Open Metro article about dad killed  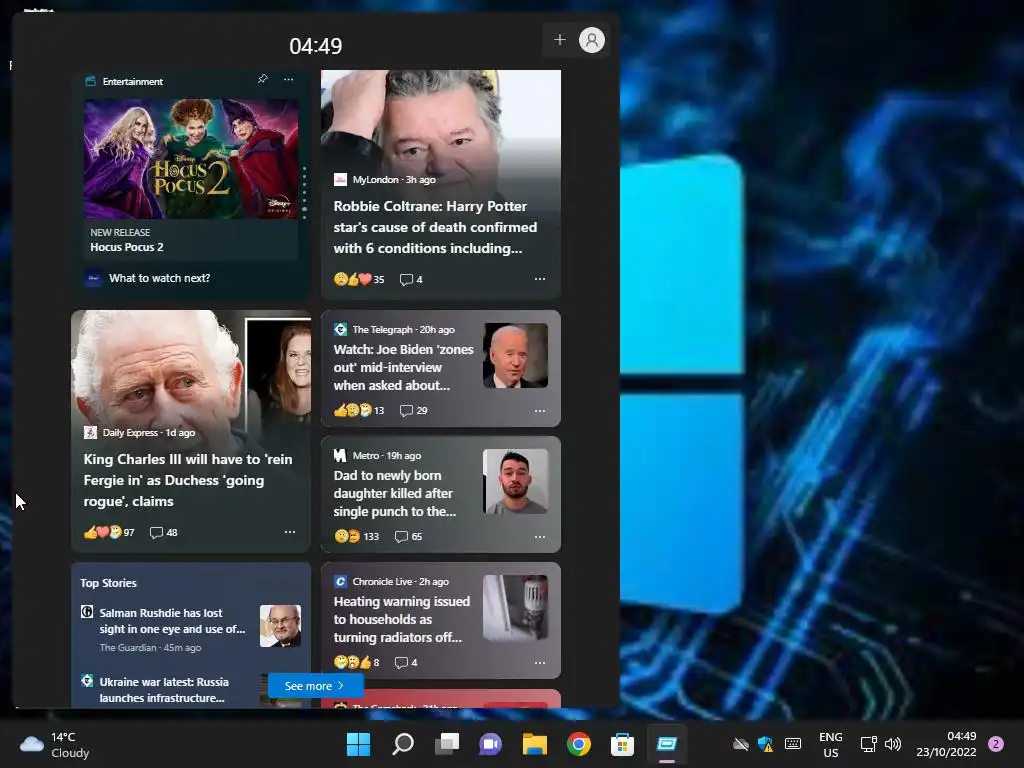click(x=394, y=493)
